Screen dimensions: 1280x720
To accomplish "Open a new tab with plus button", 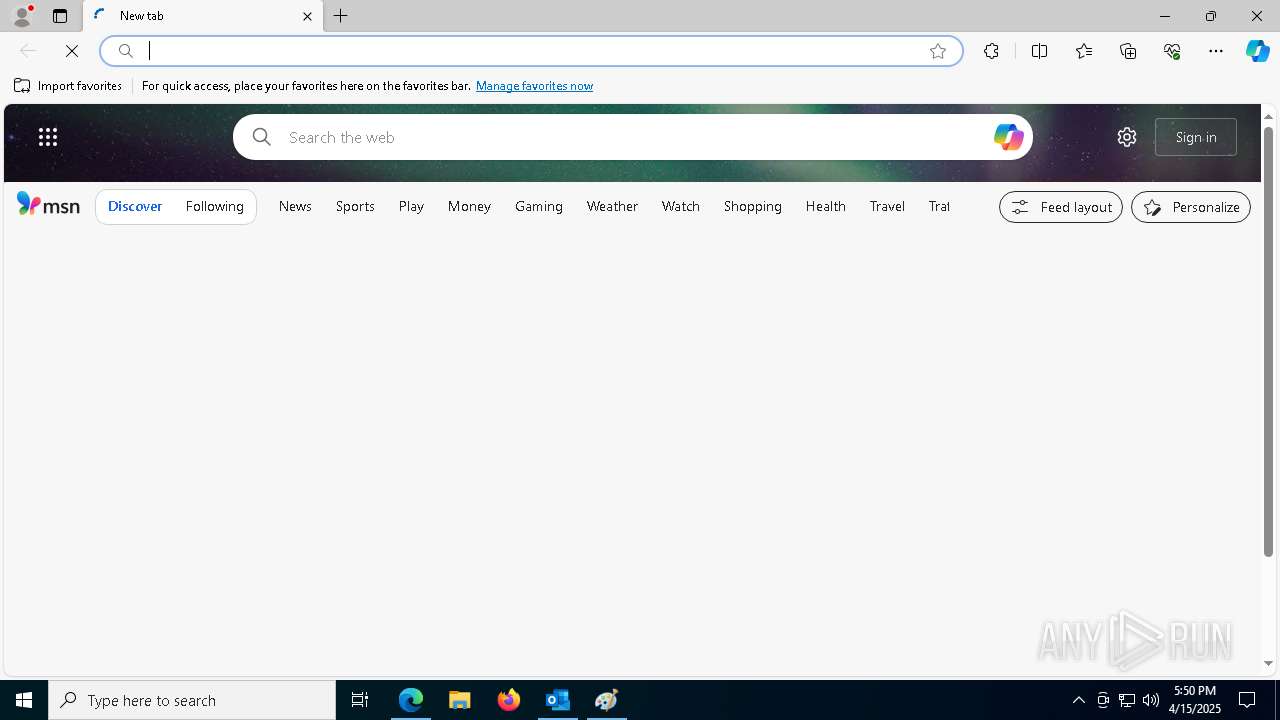I will pos(341,16).
